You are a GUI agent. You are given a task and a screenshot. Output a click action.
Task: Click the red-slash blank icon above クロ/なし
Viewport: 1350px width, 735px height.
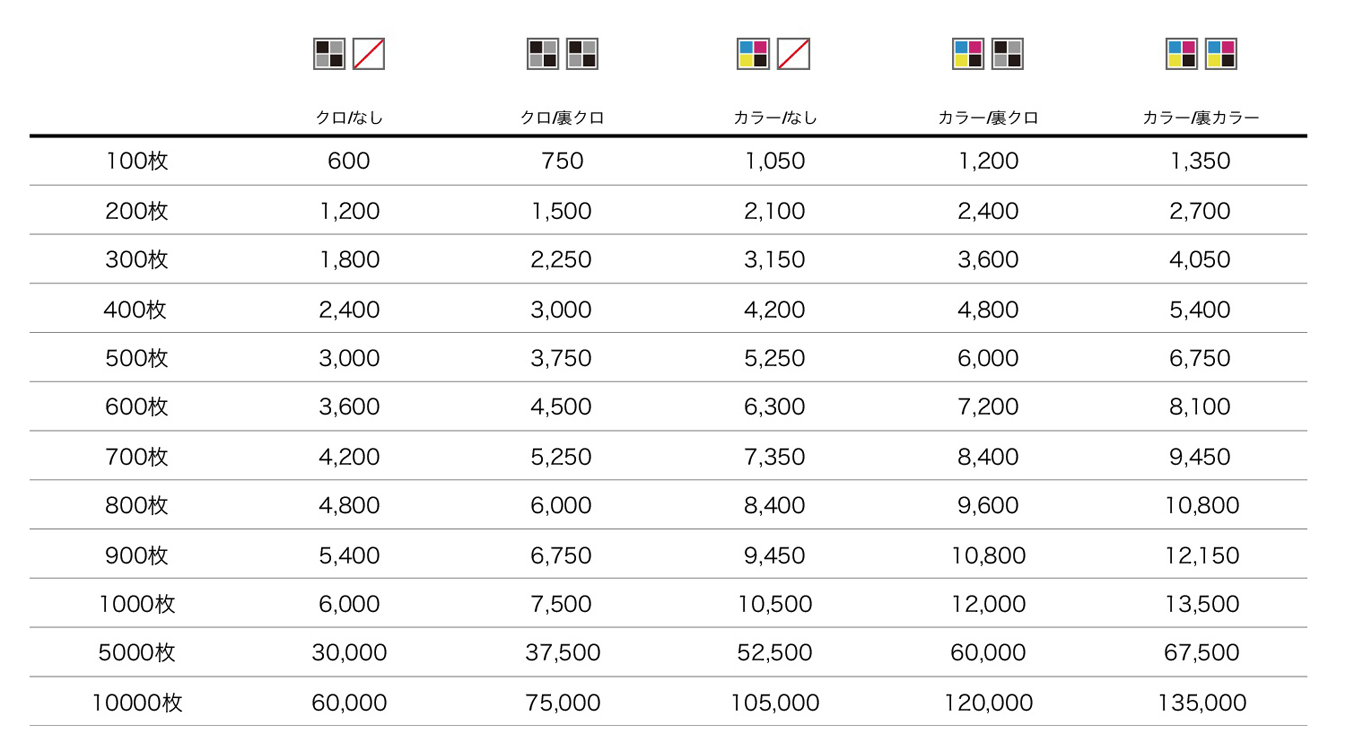click(369, 54)
